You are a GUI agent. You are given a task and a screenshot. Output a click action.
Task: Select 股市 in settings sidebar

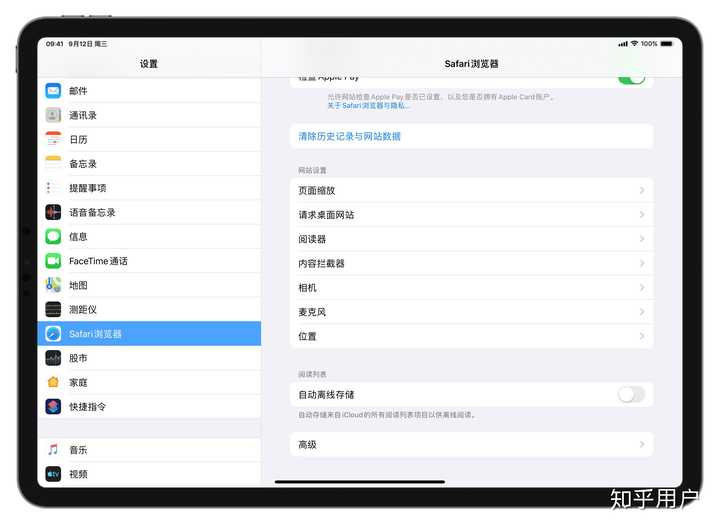(149, 358)
